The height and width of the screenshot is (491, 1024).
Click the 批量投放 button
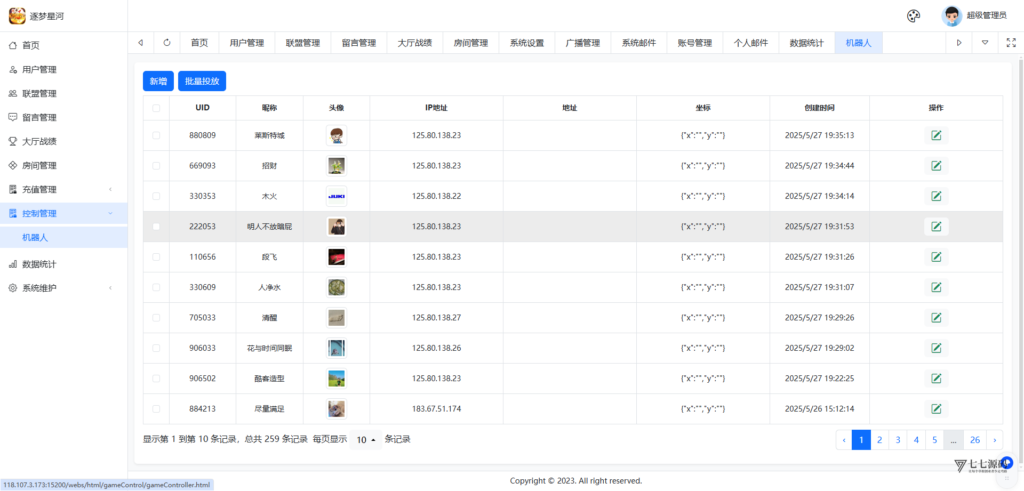(202, 82)
